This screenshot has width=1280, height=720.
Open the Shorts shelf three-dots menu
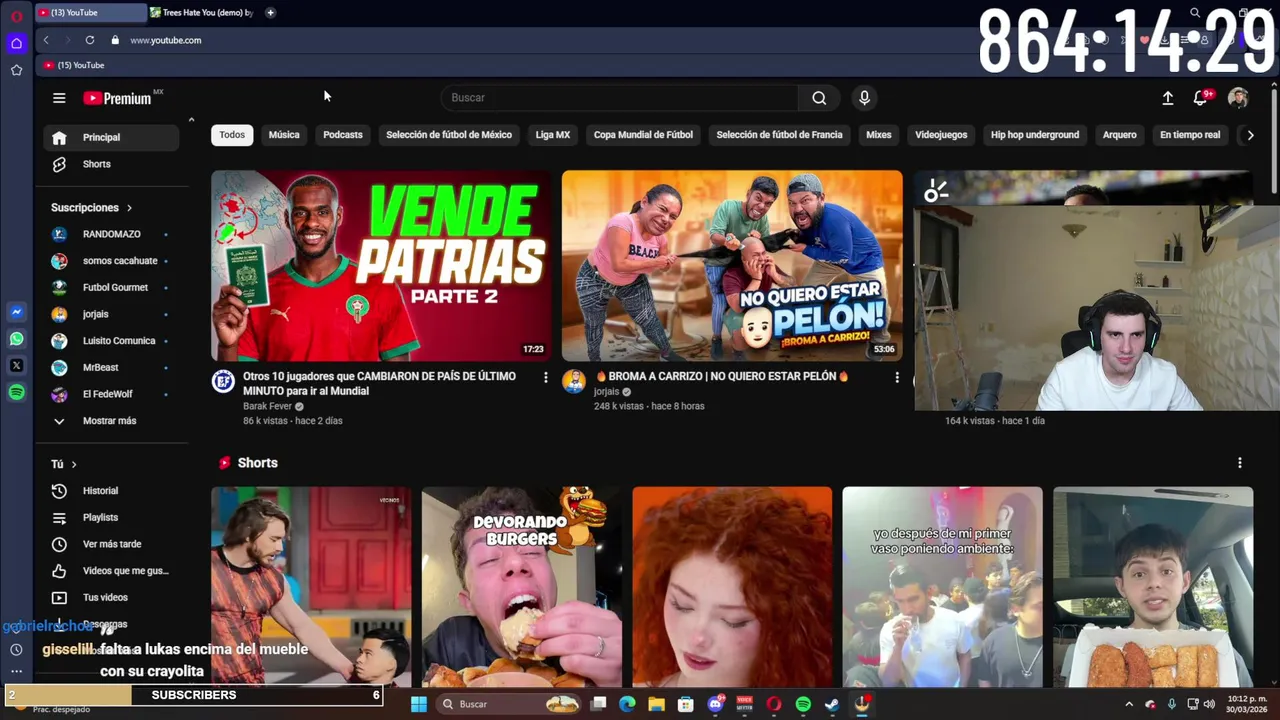coord(1239,463)
